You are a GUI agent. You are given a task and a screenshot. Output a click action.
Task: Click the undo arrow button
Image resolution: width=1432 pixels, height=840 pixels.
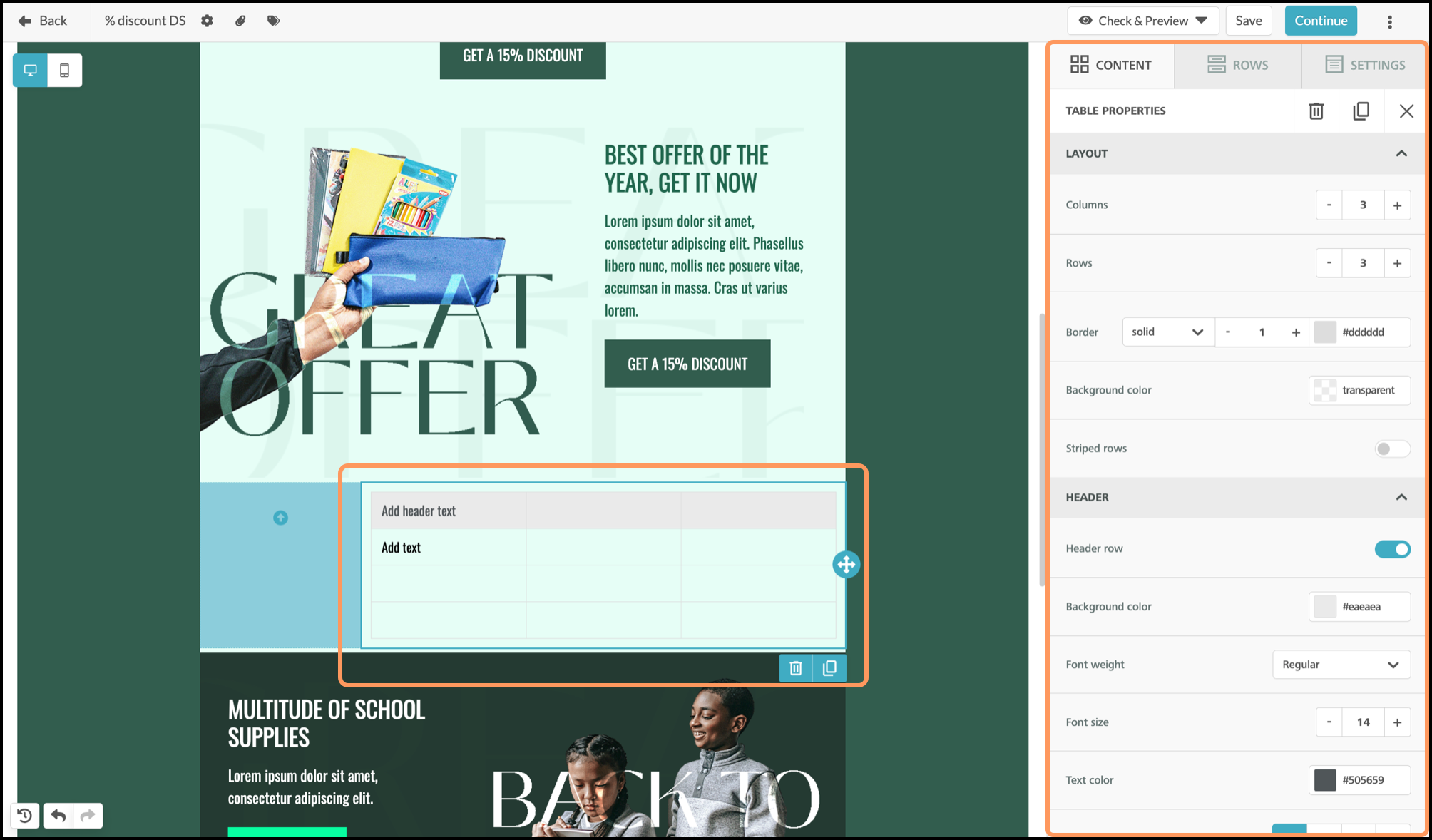point(58,815)
